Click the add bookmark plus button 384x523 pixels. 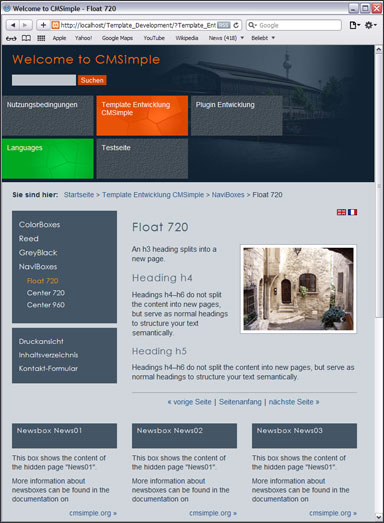point(43,25)
